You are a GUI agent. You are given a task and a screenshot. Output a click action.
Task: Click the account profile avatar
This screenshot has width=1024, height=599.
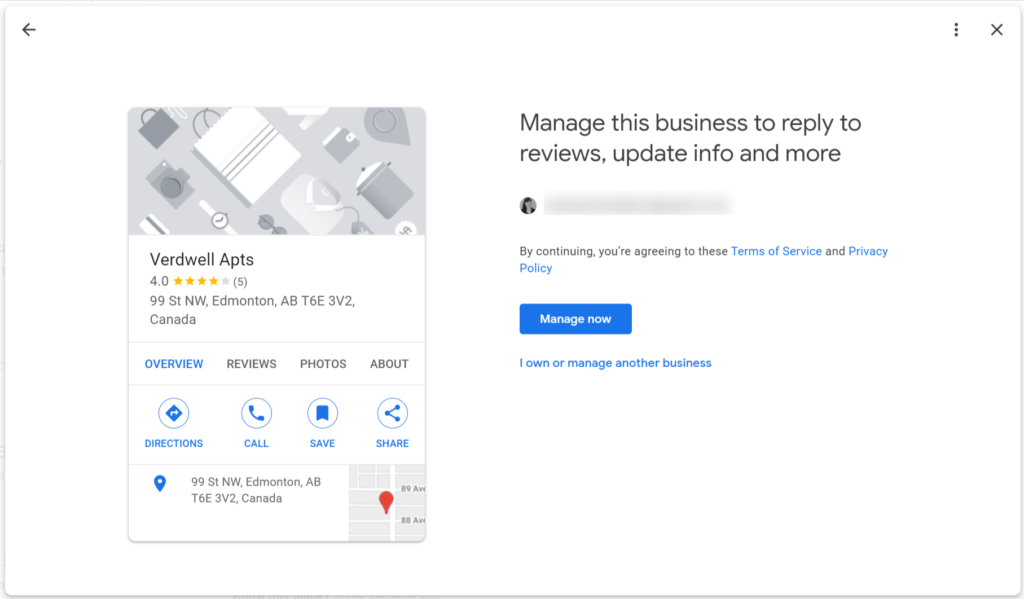point(528,206)
